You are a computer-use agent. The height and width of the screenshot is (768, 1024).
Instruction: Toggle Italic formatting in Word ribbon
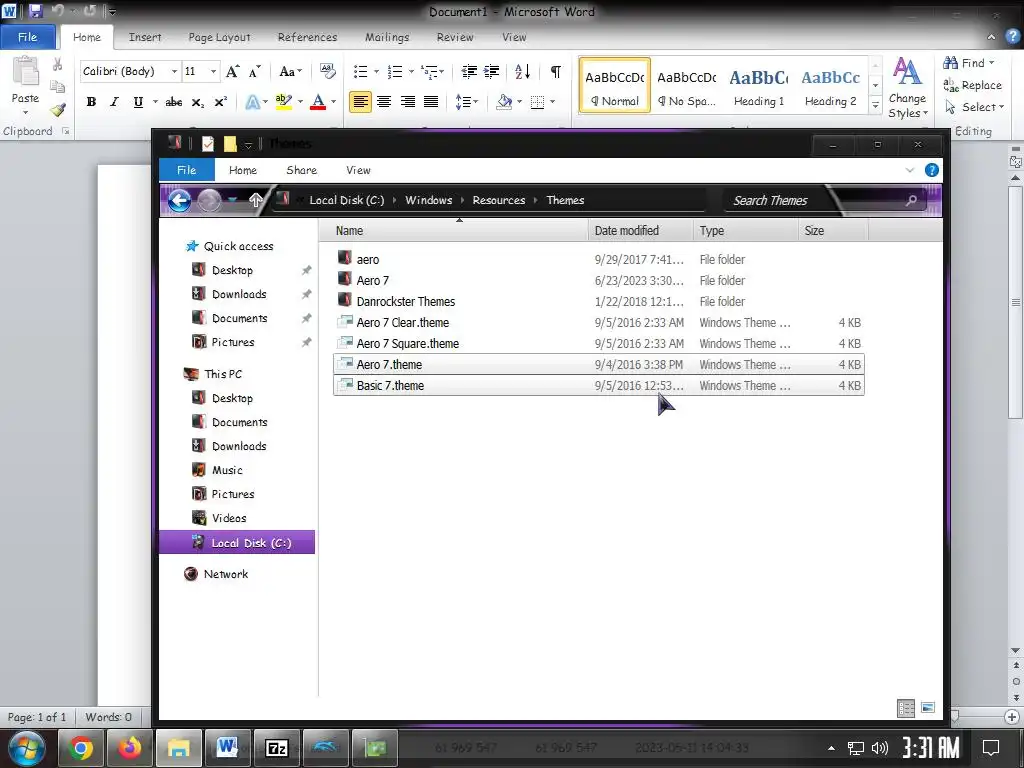click(x=114, y=102)
